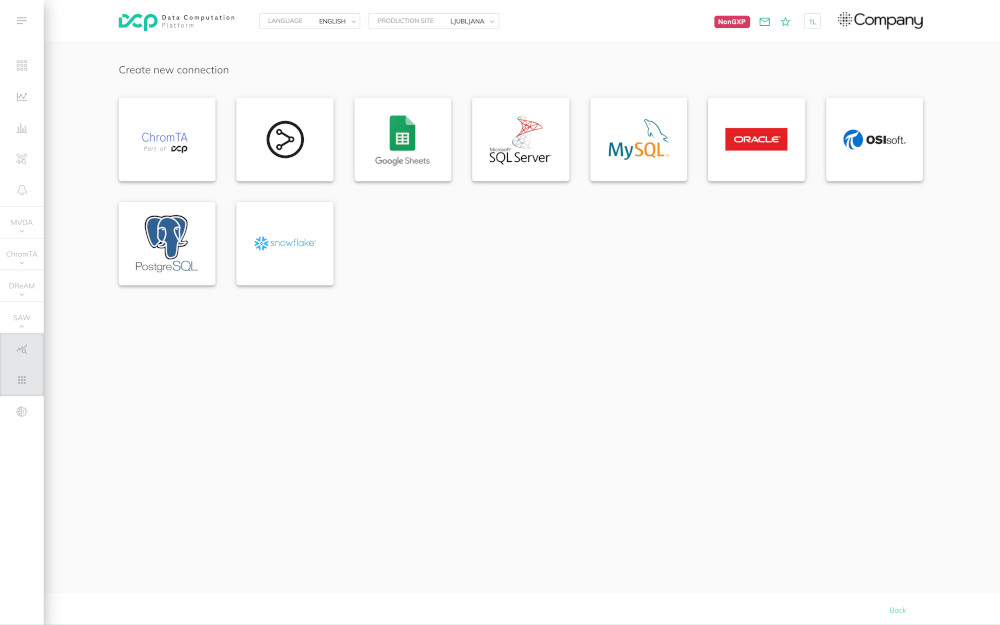Select the ChromTA connection card
Image resolution: width=1000 pixels, height=625 pixels.
coord(167,140)
